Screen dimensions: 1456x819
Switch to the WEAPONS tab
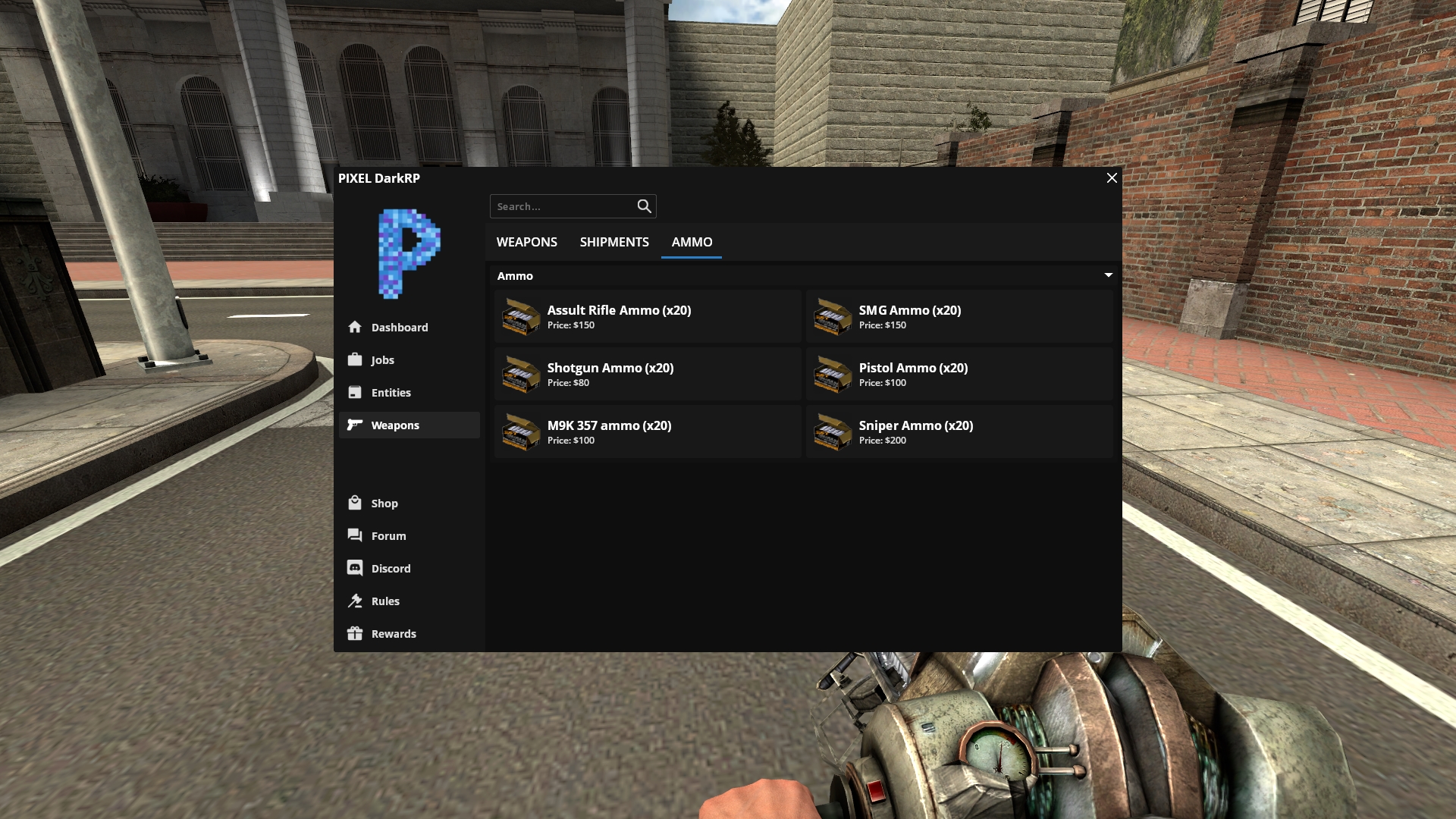(x=526, y=242)
